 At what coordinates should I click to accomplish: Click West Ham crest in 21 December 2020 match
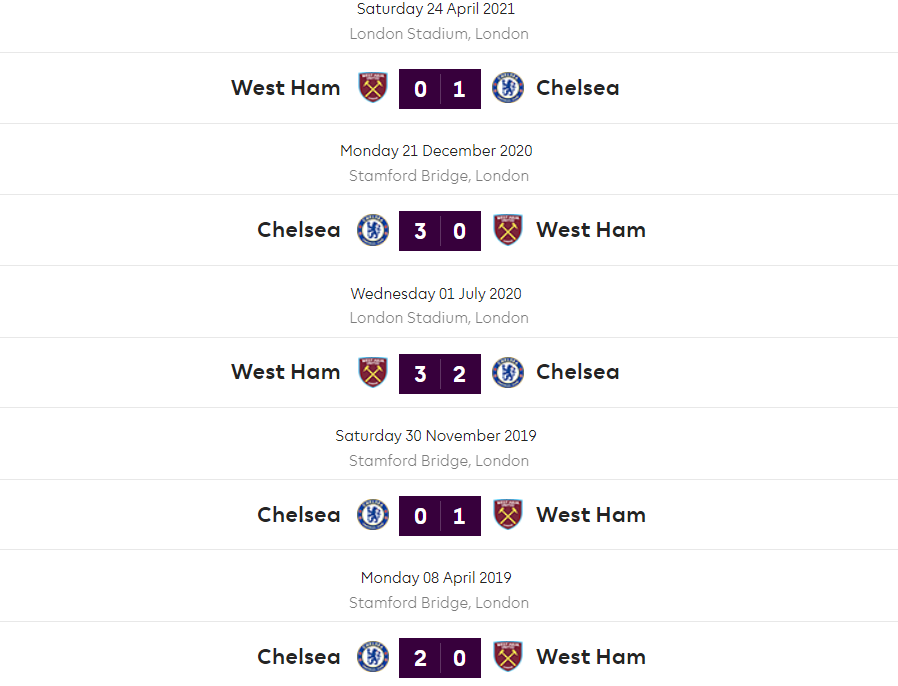(508, 230)
